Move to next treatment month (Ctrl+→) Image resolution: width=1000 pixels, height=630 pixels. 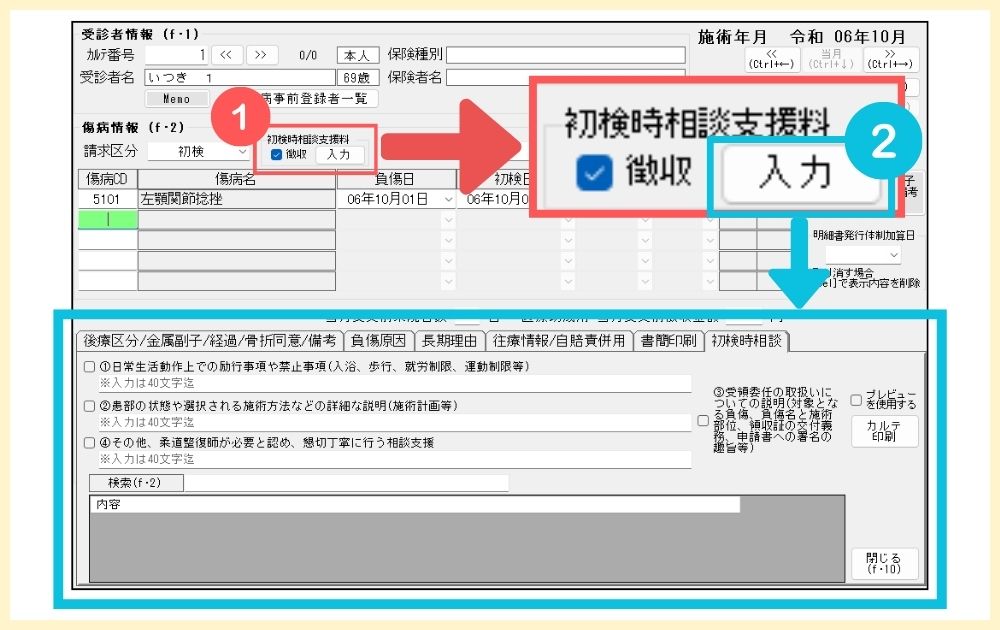pyautogui.click(x=891, y=60)
